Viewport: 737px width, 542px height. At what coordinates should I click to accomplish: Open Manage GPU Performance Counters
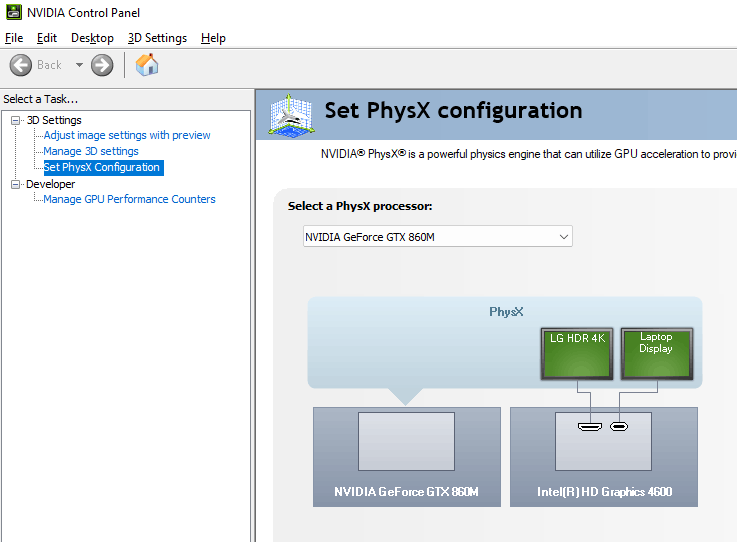pyautogui.click(x=129, y=199)
